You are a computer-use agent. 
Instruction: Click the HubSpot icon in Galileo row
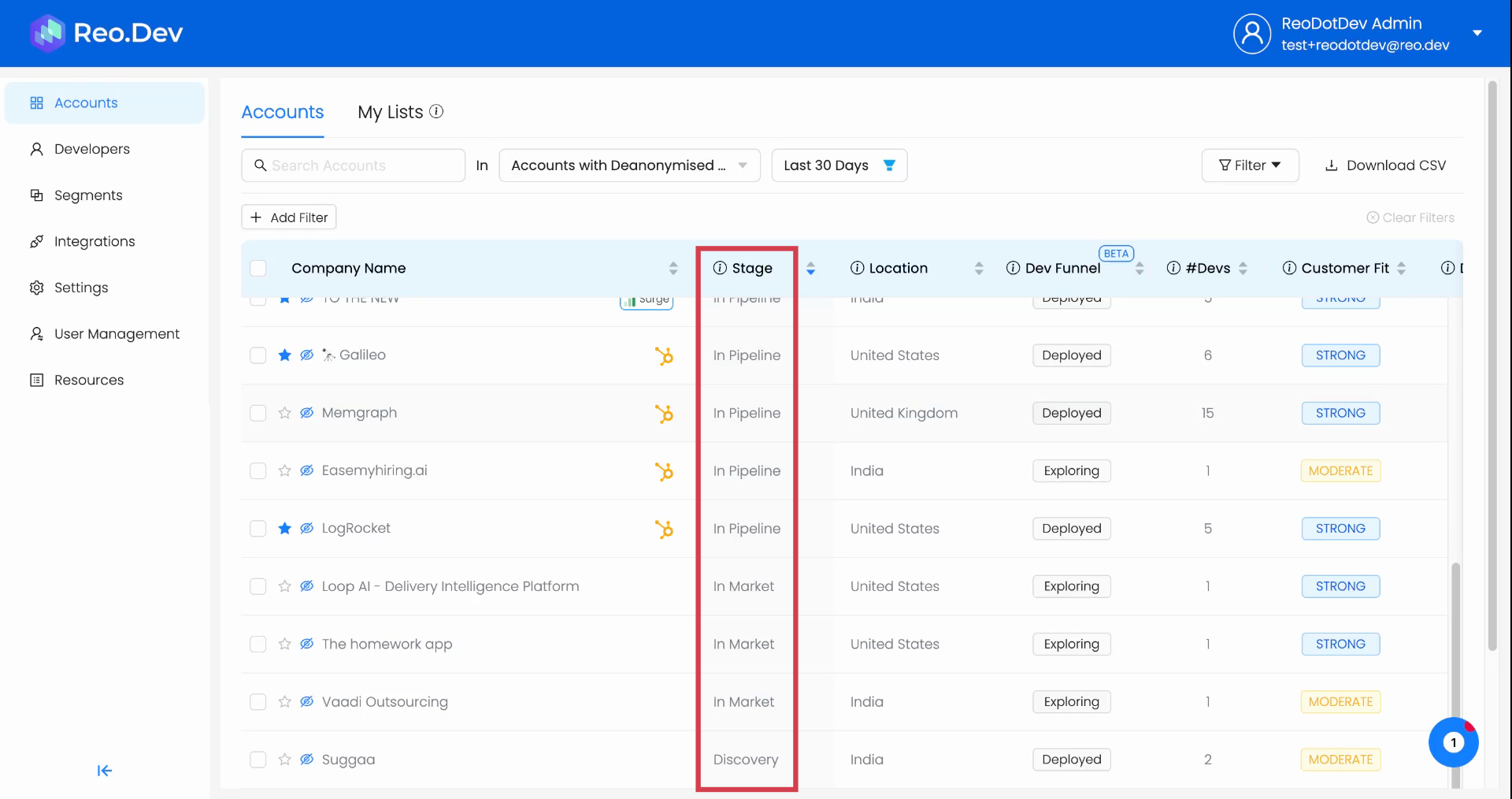(664, 356)
